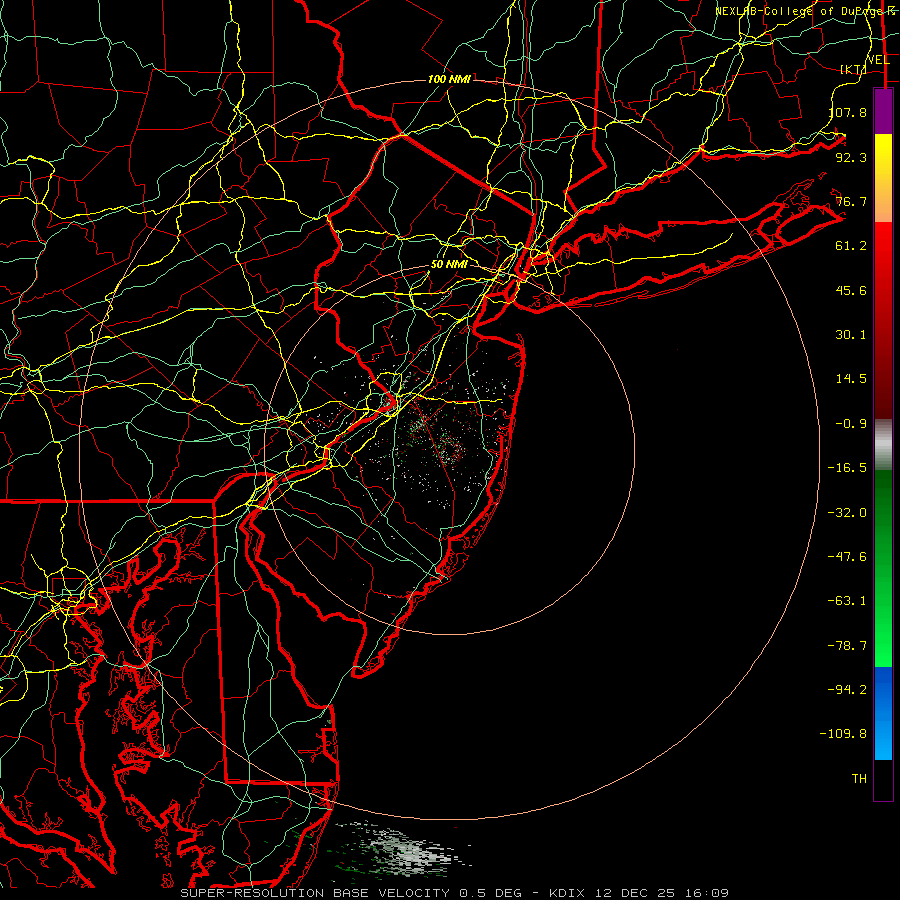Image resolution: width=900 pixels, height=900 pixels.
Task: Select the -0.9 legend value
Action: [851, 424]
